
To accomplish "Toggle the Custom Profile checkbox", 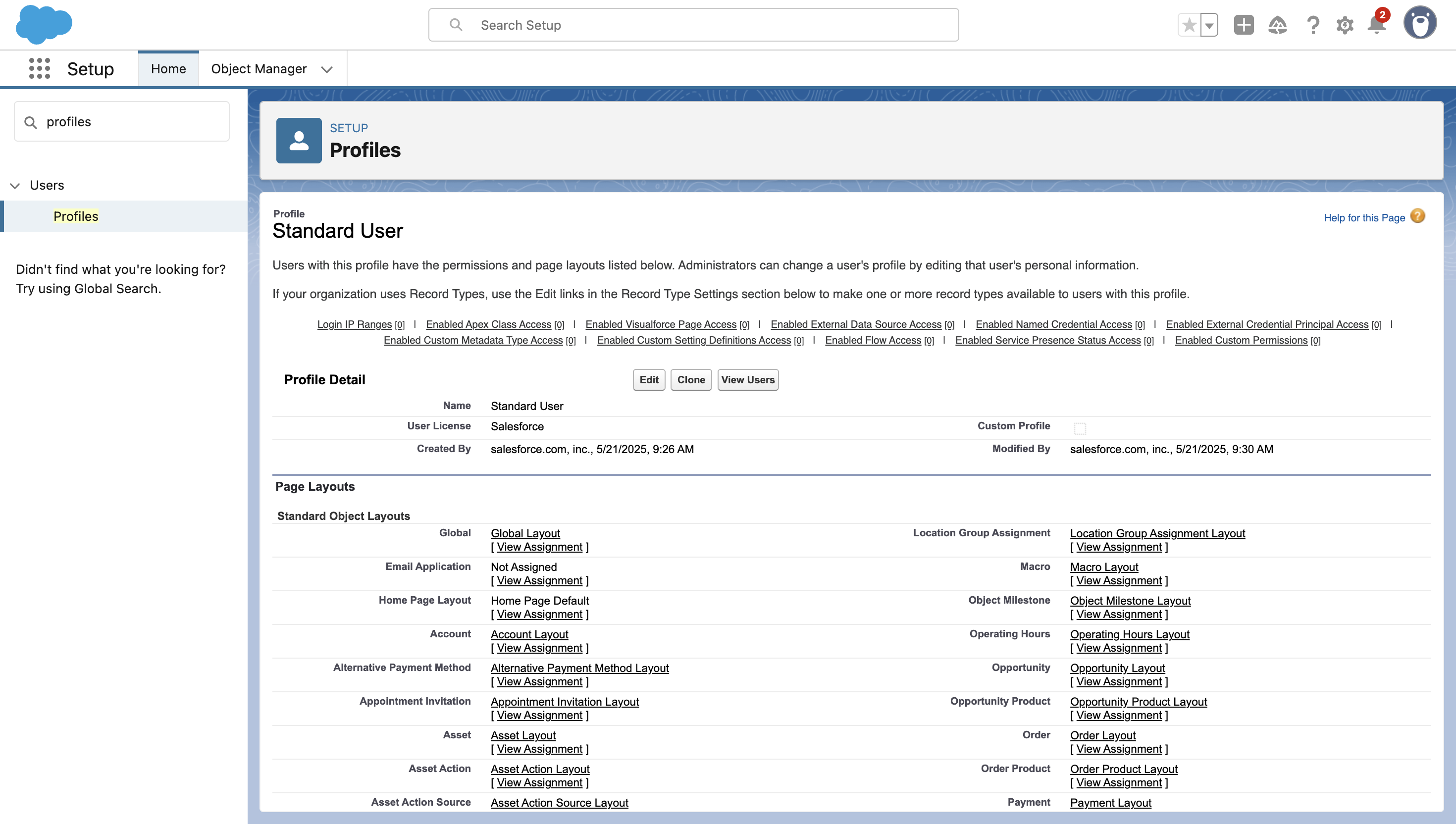I will coord(1080,428).
